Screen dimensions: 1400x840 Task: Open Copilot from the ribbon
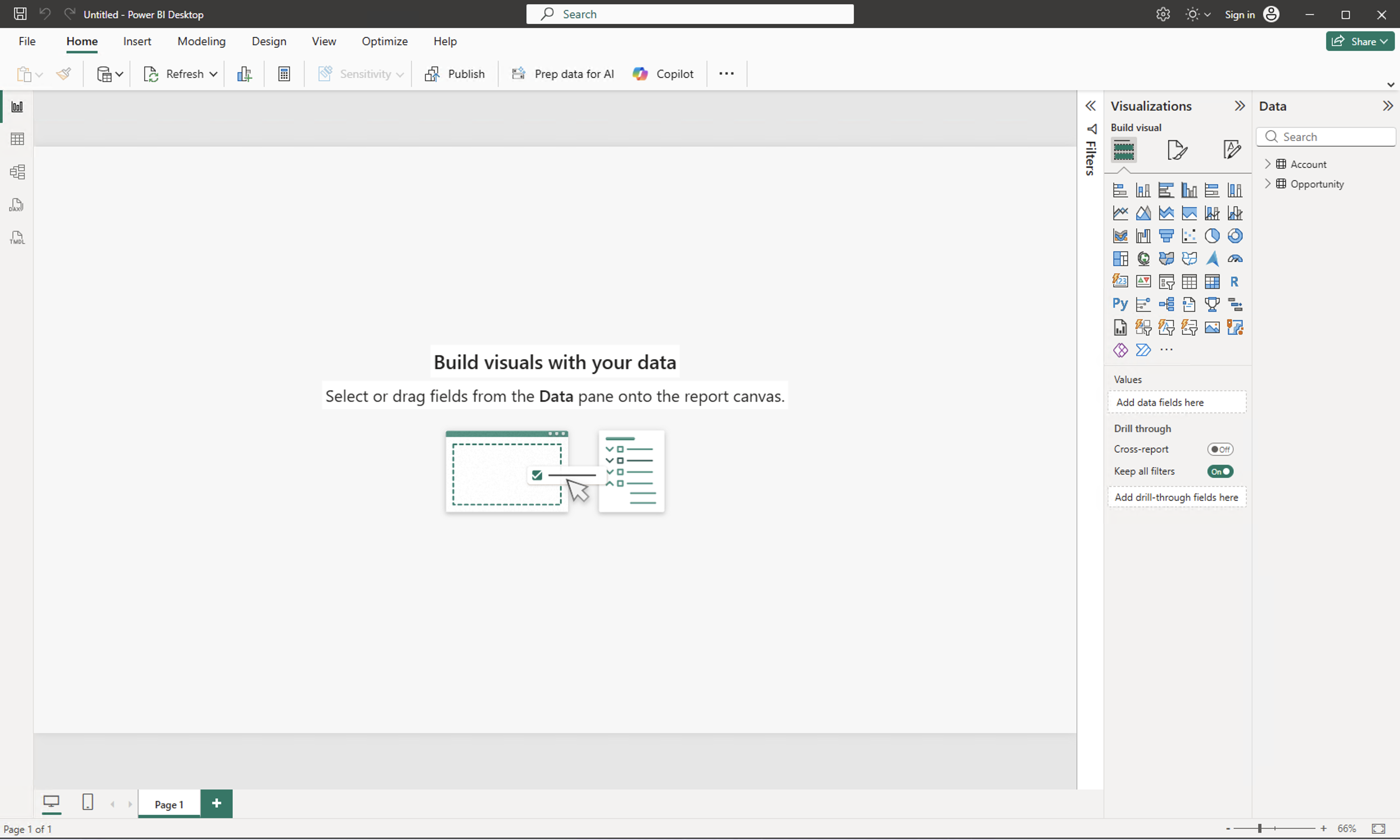663,74
